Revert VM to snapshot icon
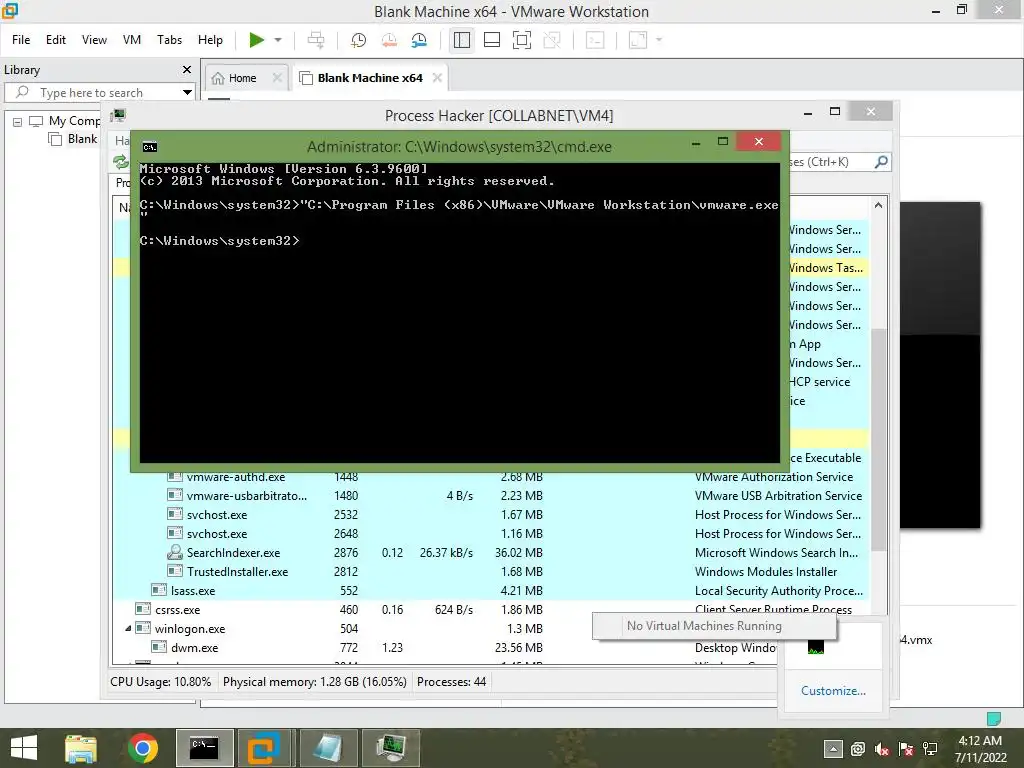 (389, 40)
